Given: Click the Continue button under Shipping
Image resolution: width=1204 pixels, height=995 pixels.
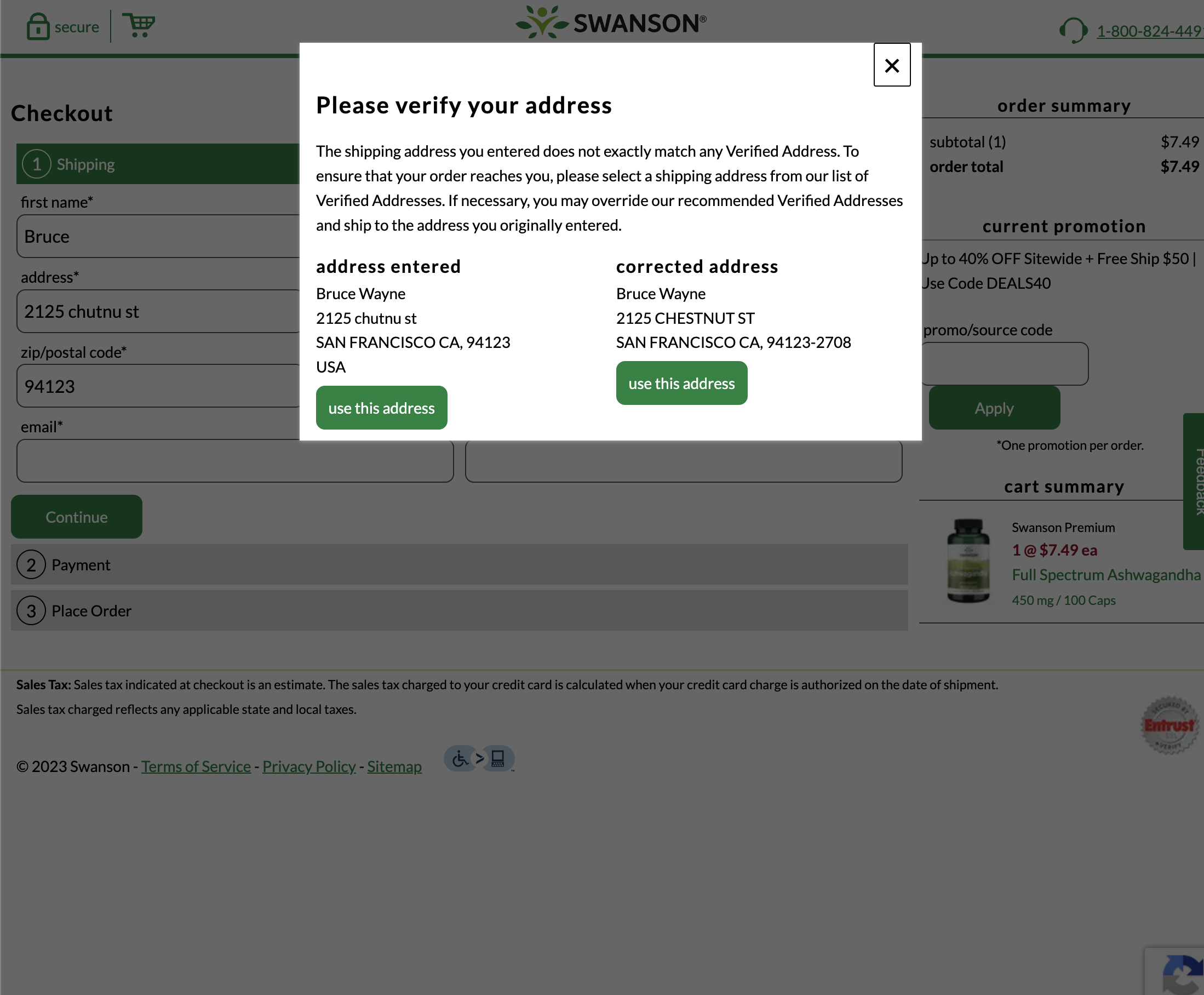Looking at the screenshot, I should coord(76,517).
